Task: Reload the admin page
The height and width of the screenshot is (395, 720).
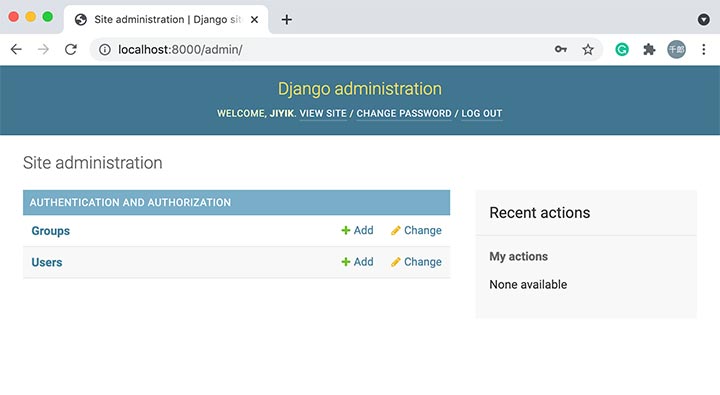Action: [x=71, y=49]
